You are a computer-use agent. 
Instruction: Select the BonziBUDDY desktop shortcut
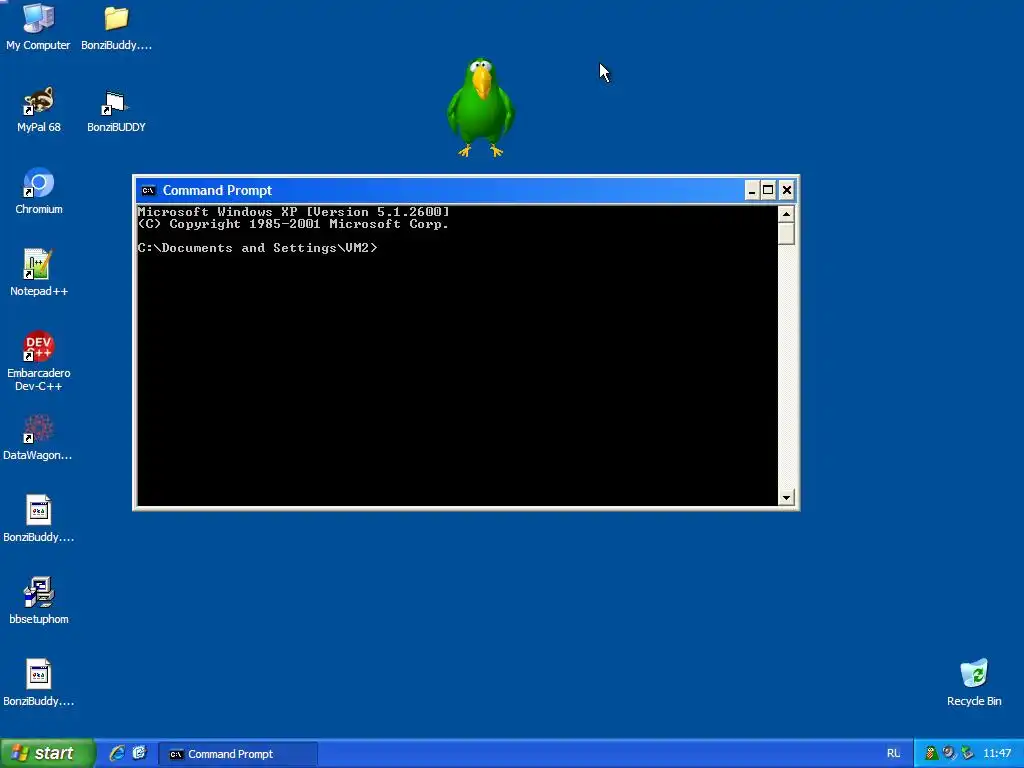pyautogui.click(x=116, y=111)
